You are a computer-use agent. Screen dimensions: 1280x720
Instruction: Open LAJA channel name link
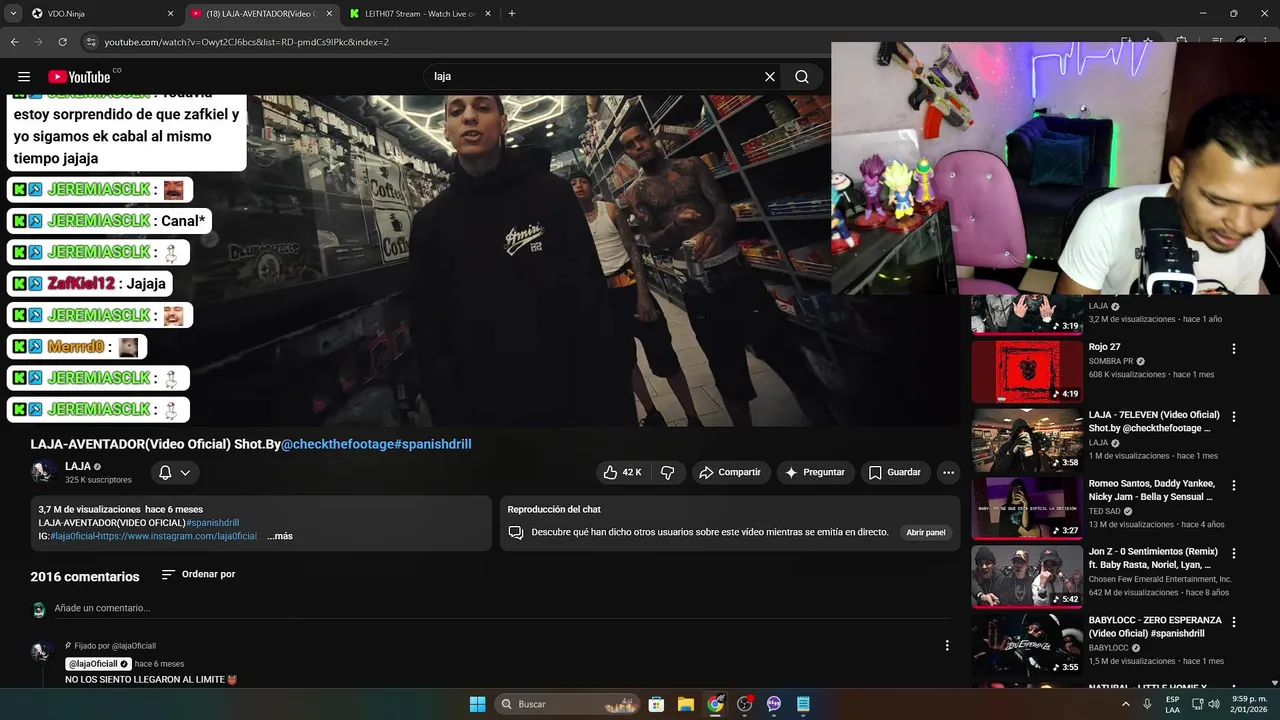[x=78, y=466]
